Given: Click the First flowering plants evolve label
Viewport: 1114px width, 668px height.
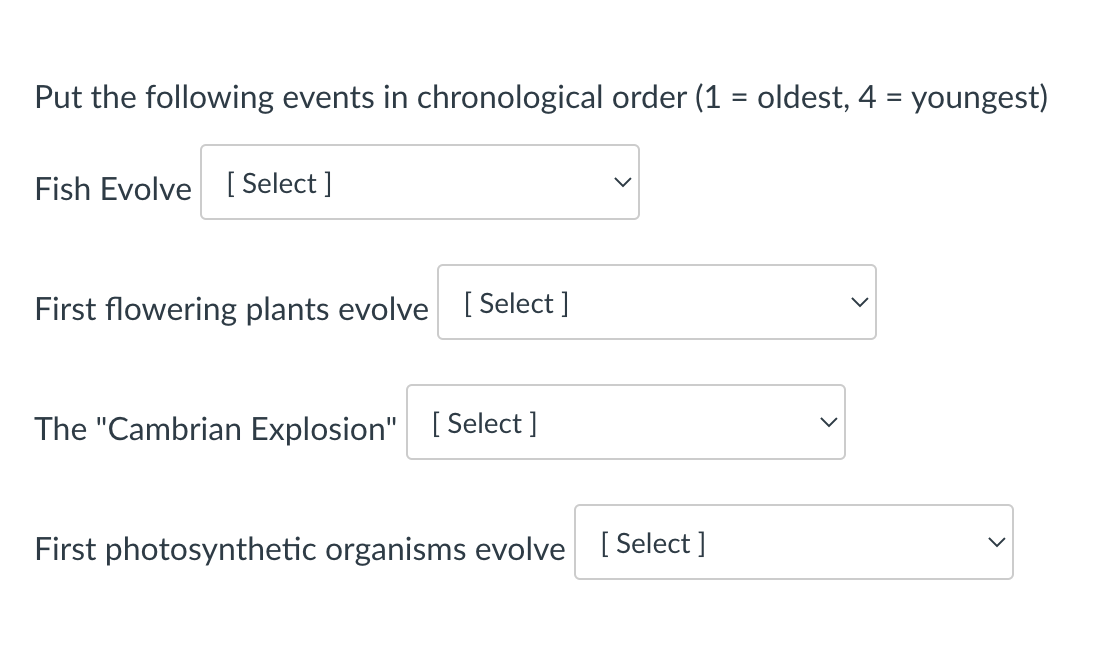Looking at the screenshot, I should tap(231, 309).
